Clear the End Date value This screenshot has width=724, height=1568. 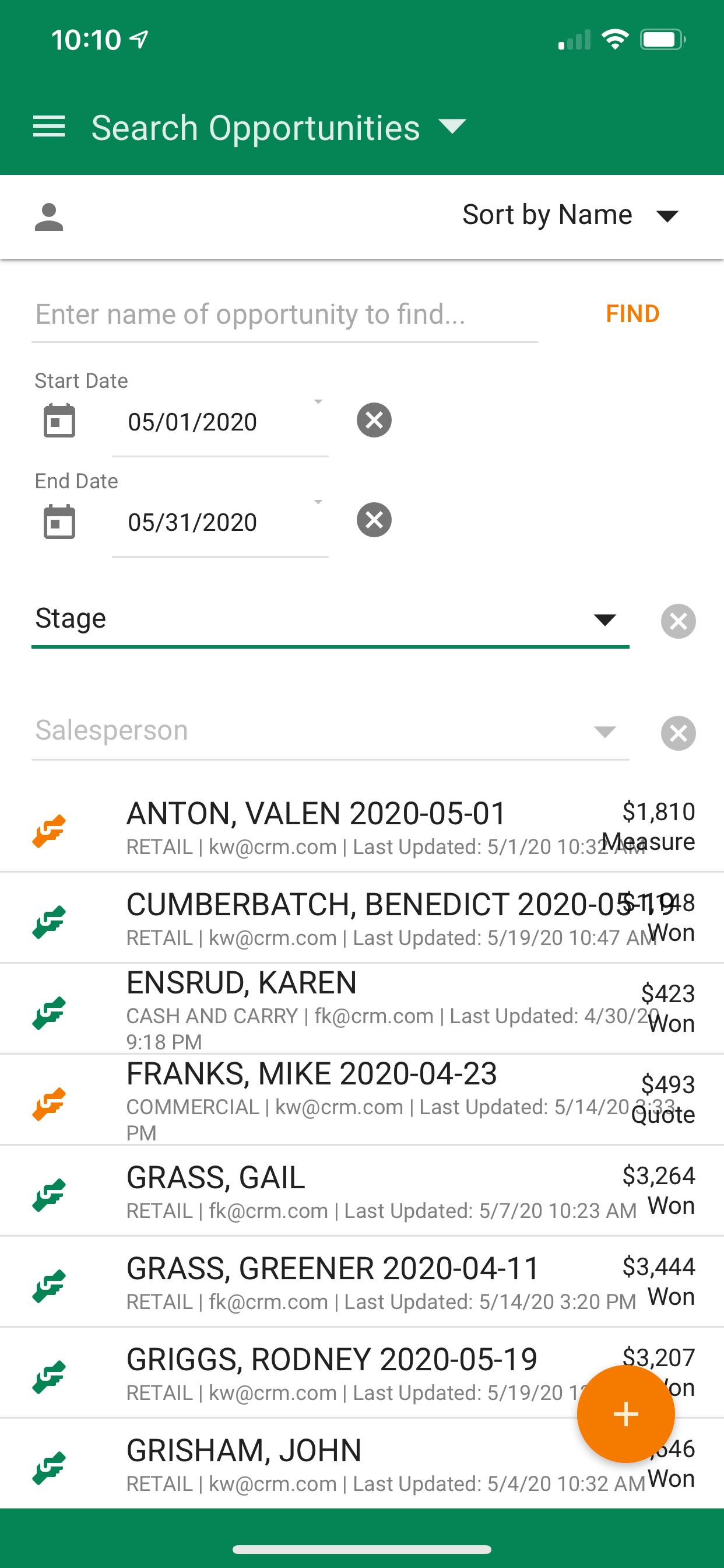pos(374,520)
